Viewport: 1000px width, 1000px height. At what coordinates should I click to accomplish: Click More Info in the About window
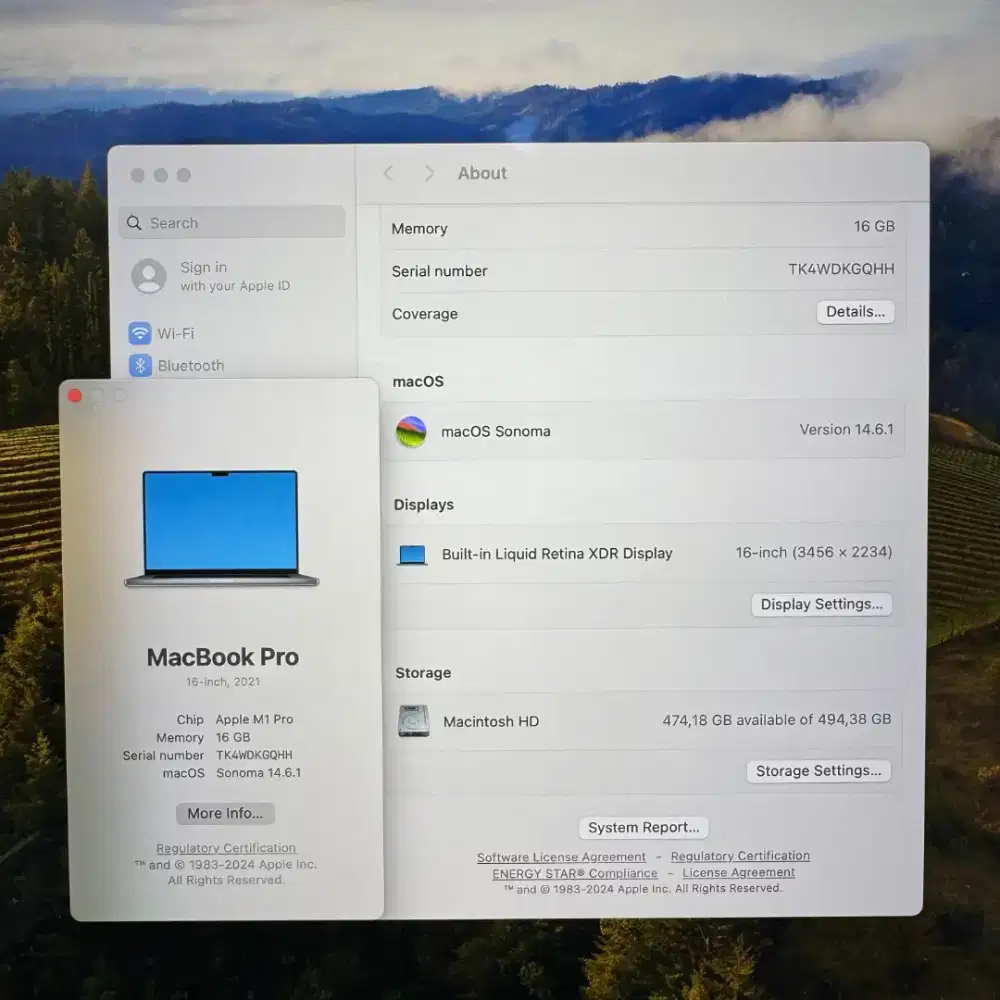[x=224, y=813]
